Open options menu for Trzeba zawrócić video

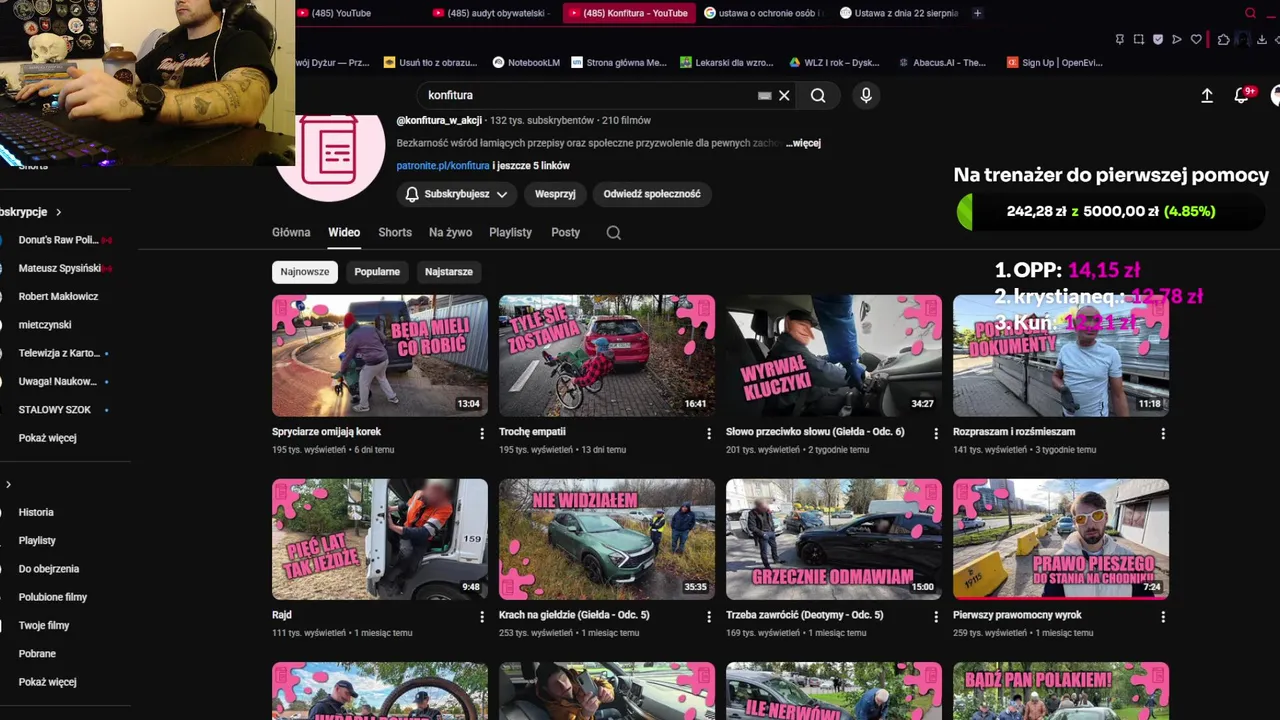coord(936,617)
